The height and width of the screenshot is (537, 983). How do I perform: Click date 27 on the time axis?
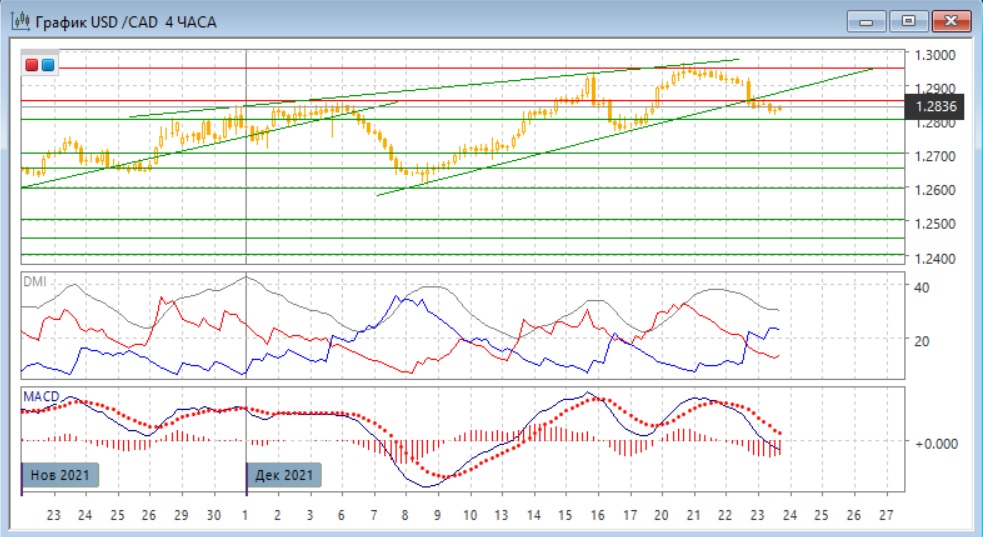[884, 515]
